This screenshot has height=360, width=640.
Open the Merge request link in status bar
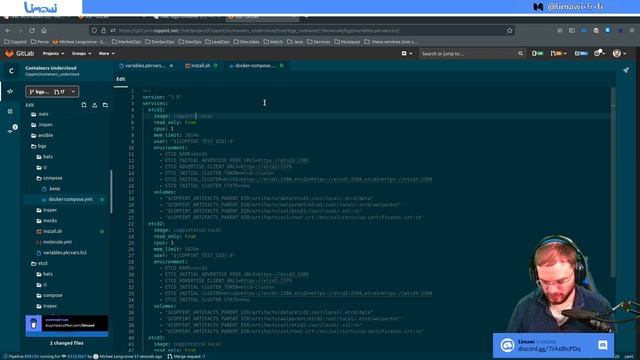187,356
